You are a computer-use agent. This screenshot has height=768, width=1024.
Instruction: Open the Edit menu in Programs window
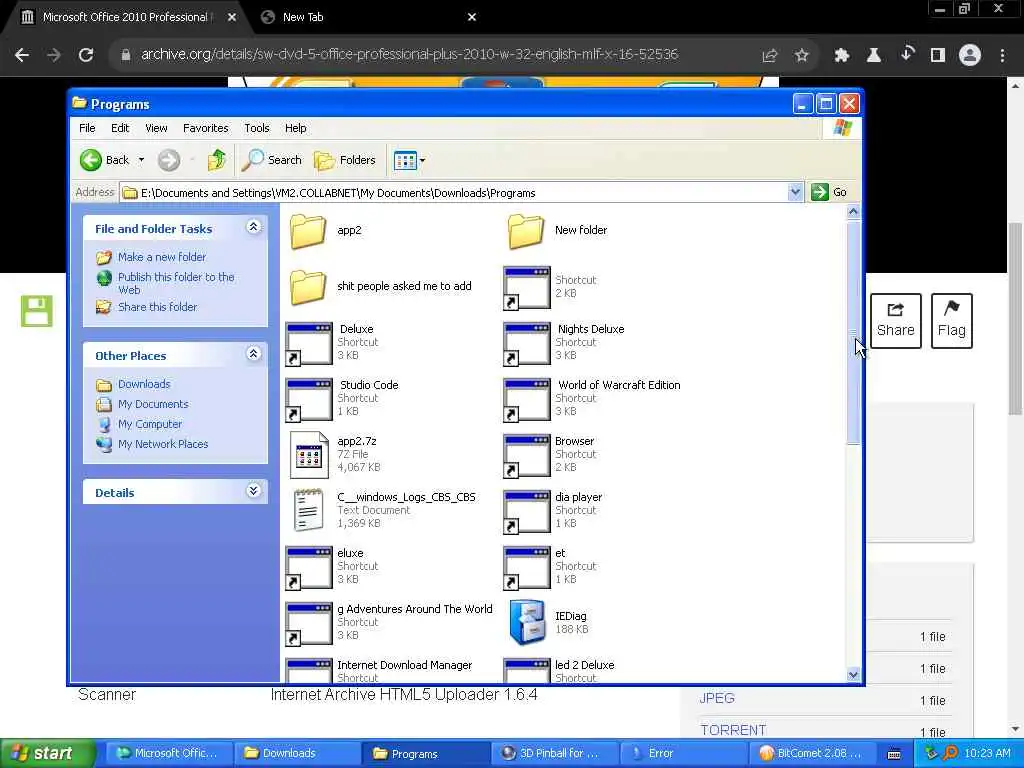point(120,128)
